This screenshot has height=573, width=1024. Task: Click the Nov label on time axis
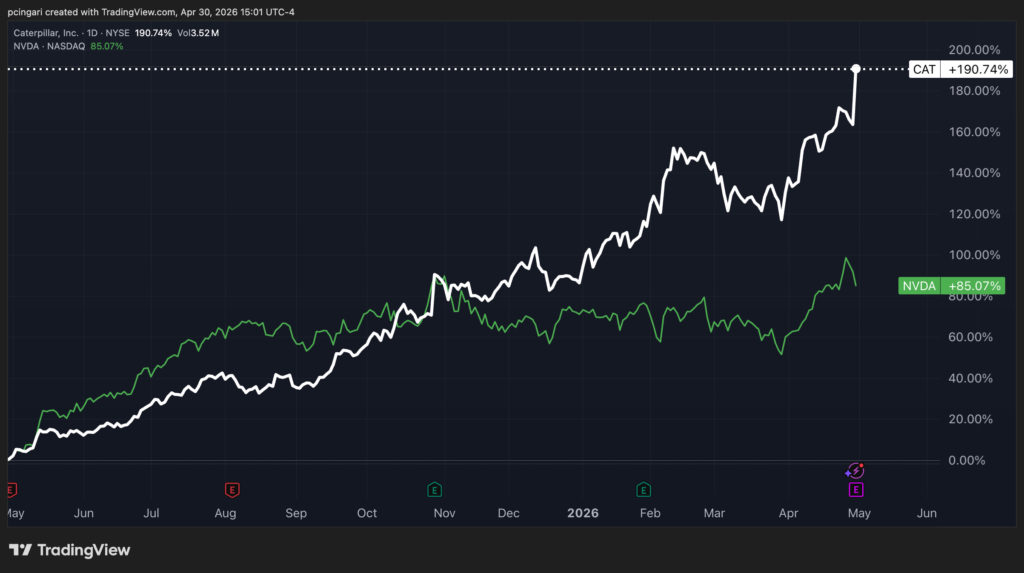click(x=444, y=513)
